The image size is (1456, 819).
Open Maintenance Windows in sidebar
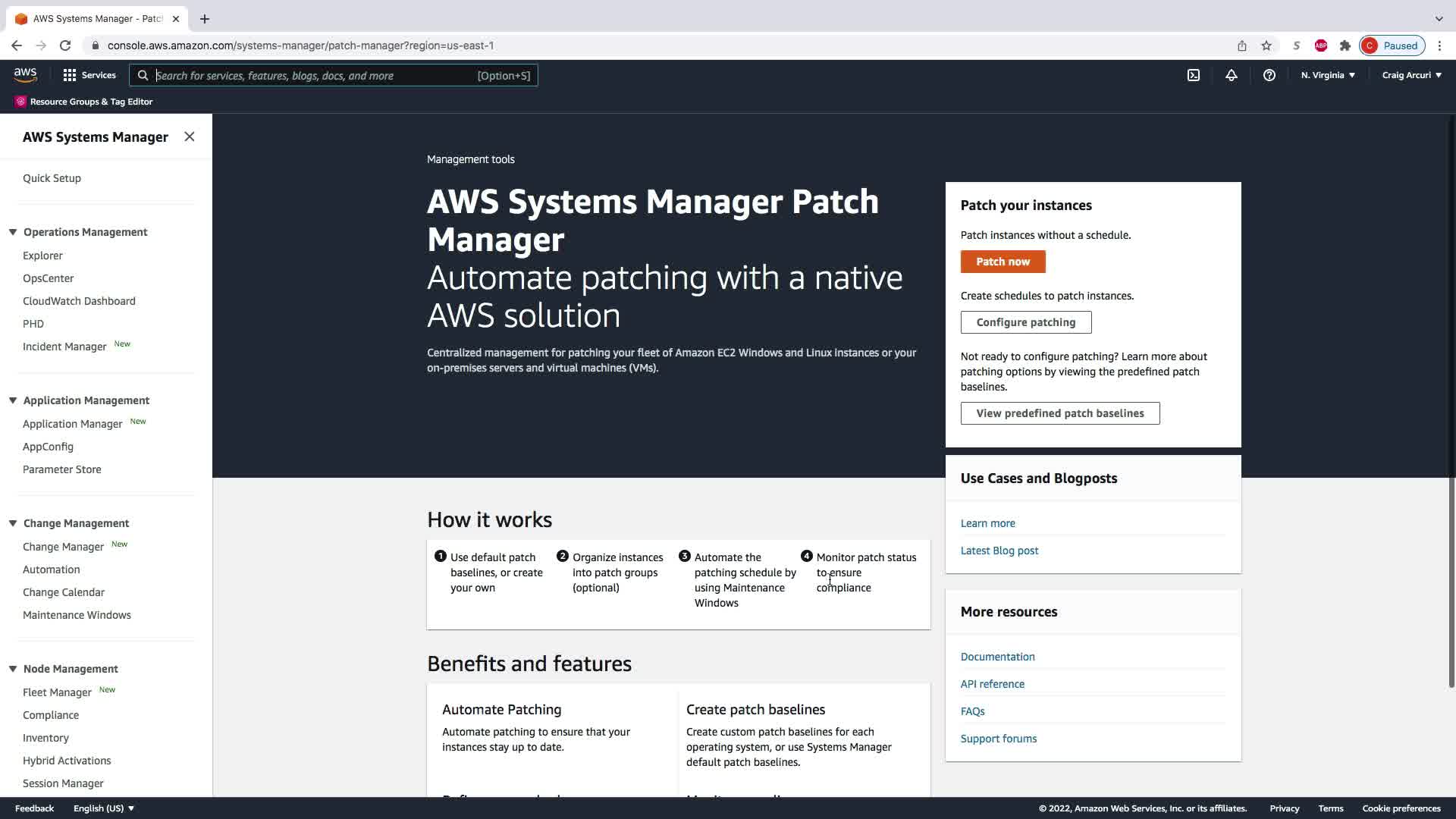pyautogui.click(x=77, y=615)
